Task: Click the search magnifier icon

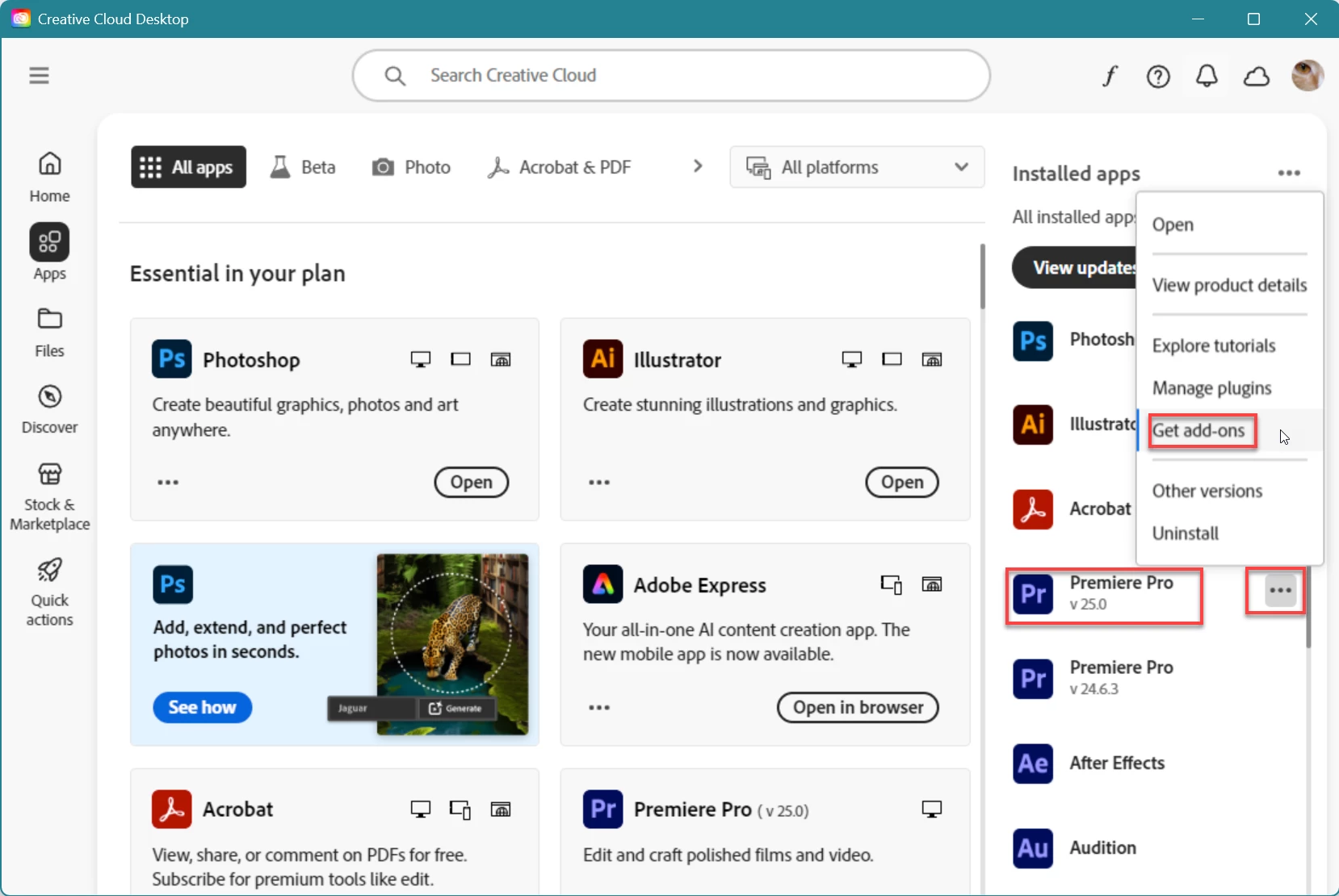Action: click(x=395, y=76)
